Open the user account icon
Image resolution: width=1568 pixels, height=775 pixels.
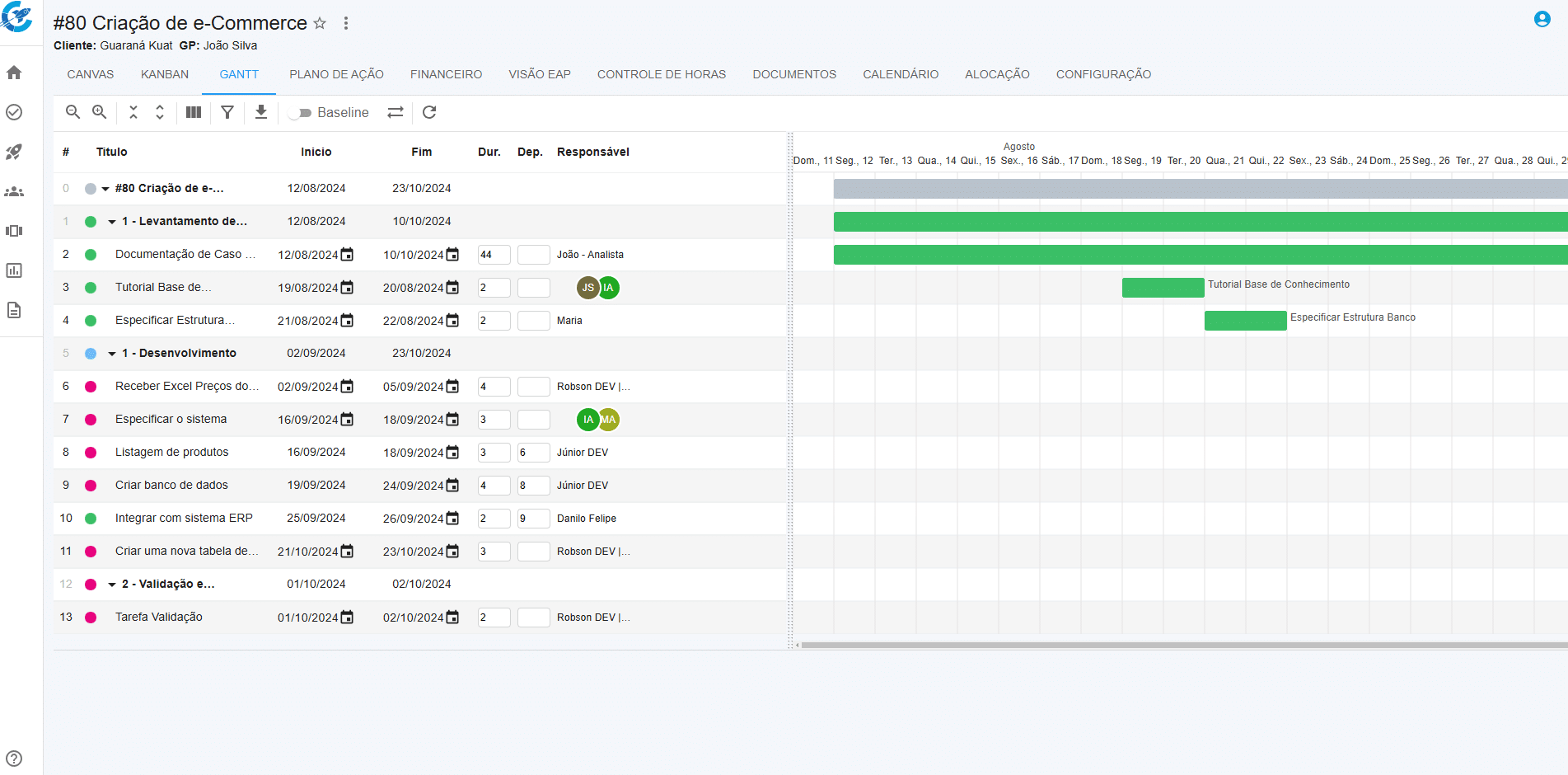[1542, 19]
